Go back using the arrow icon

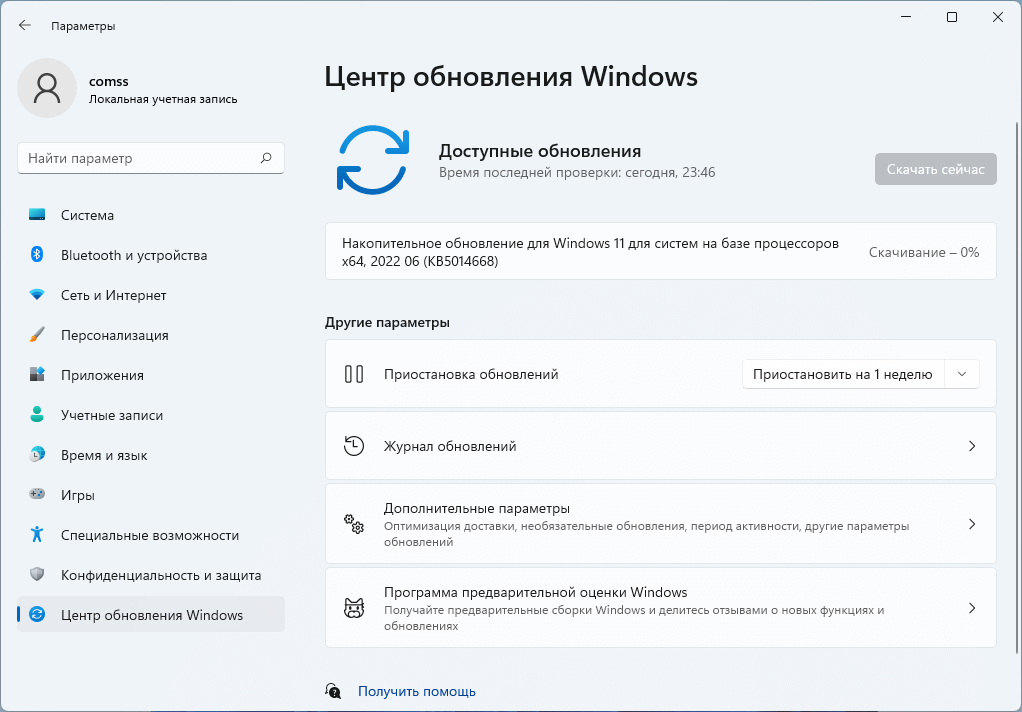coord(25,25)
